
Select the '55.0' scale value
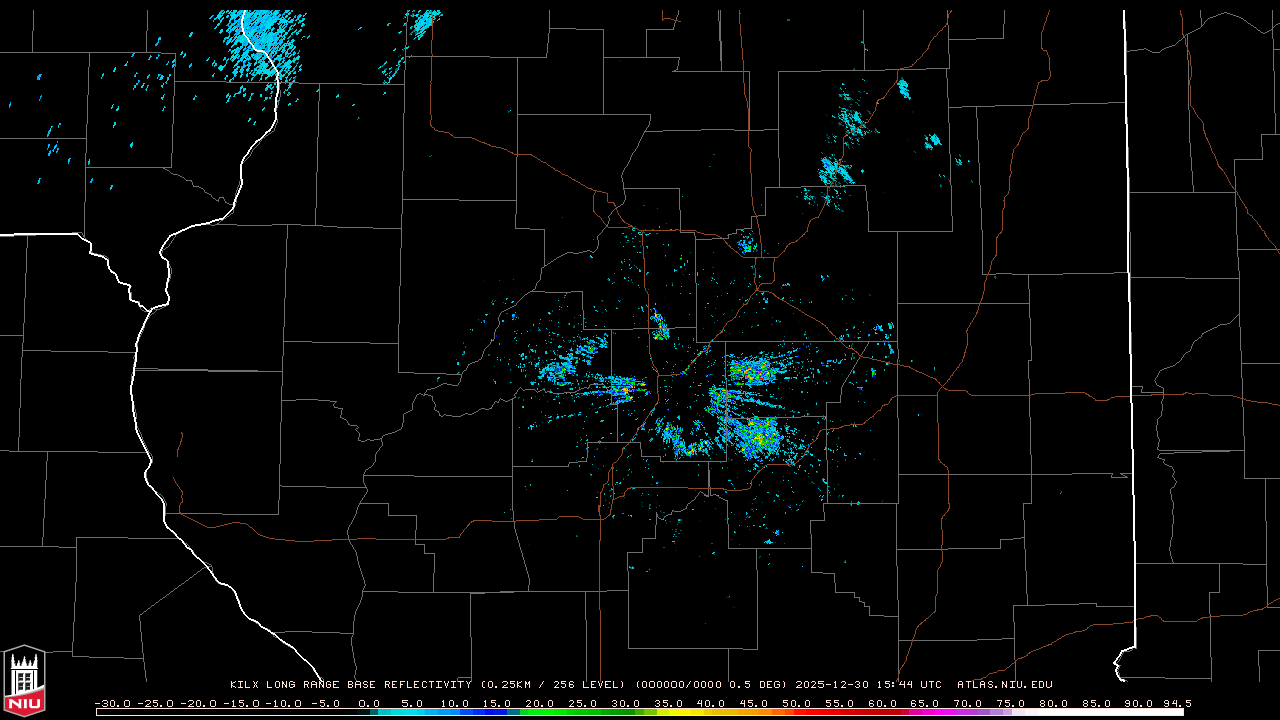click(841, 703)
